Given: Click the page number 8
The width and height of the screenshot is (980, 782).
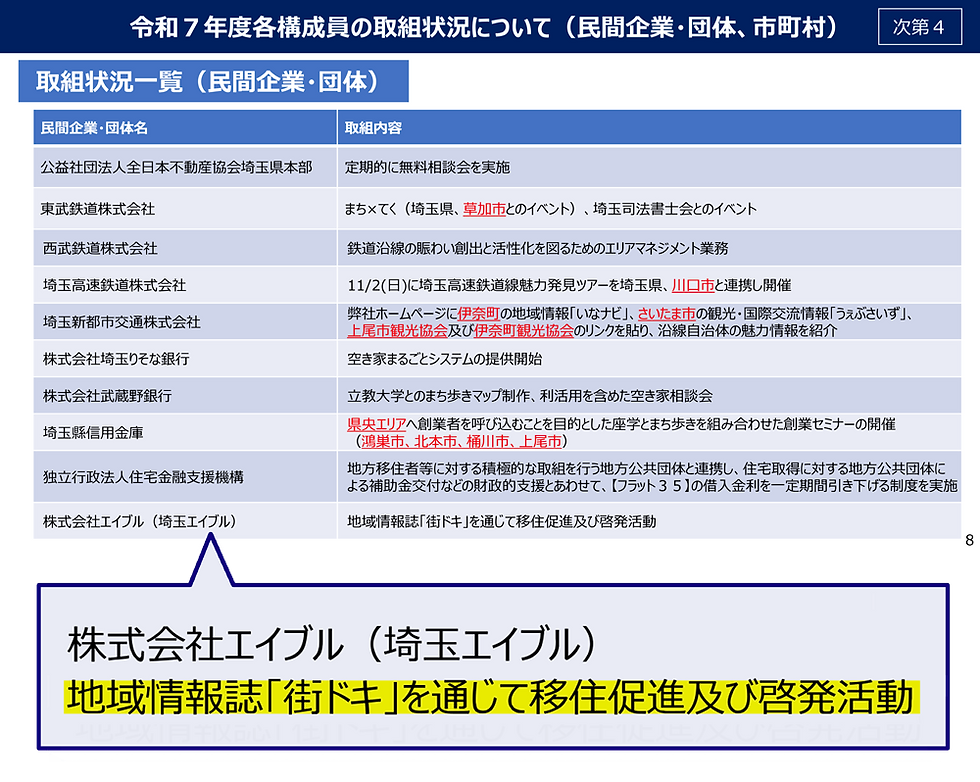Looking at the screenshot, I should pos(969,540).
